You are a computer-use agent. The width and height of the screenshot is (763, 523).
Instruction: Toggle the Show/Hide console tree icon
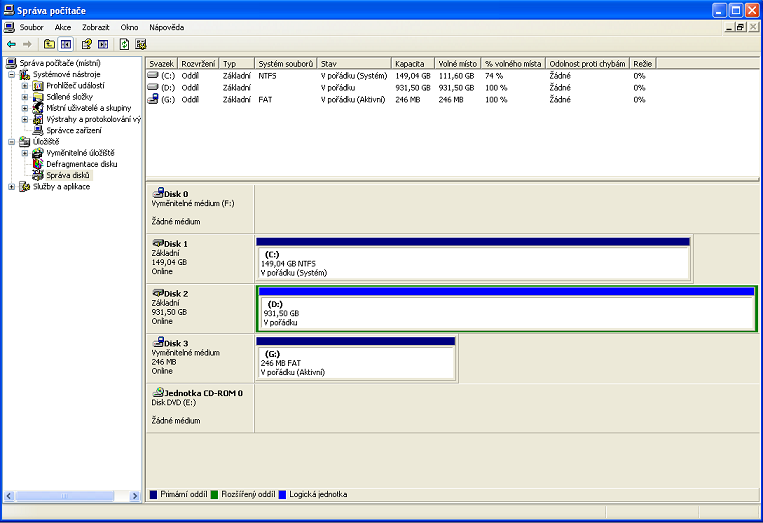66,44
